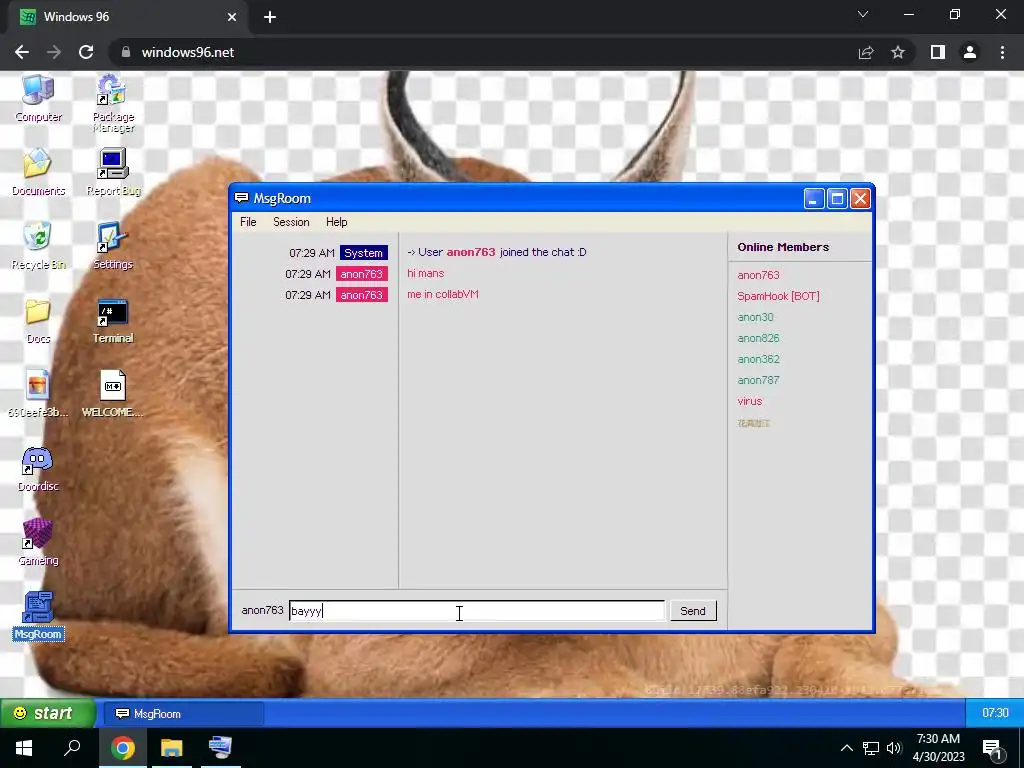The height and width of the screenshot is (768, 1024).
Task: Show hidden system tray icons chevron
Action: click(x=846, y=748)
